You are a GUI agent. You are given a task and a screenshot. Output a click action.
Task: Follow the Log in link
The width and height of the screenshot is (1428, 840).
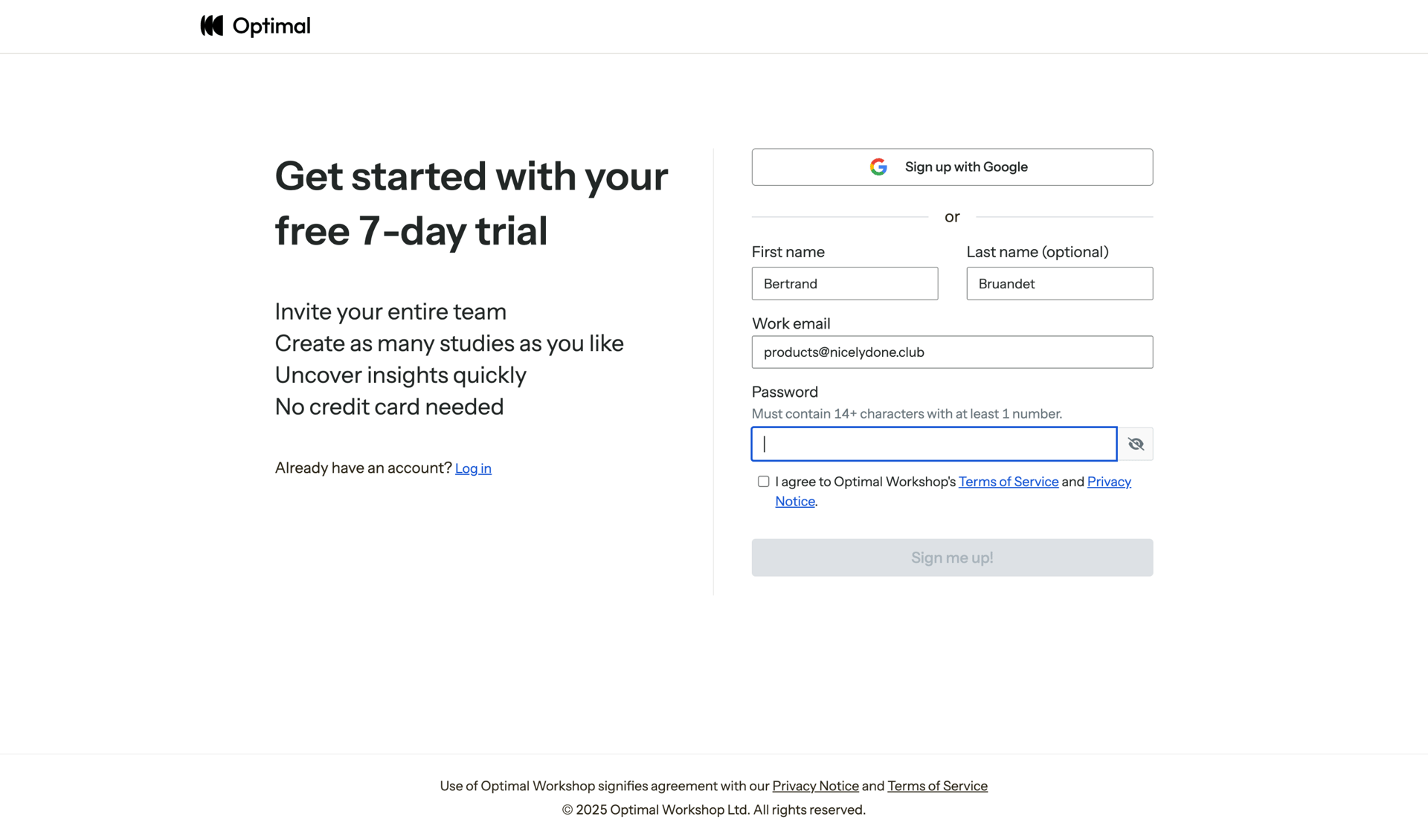[x=473, y=468]
